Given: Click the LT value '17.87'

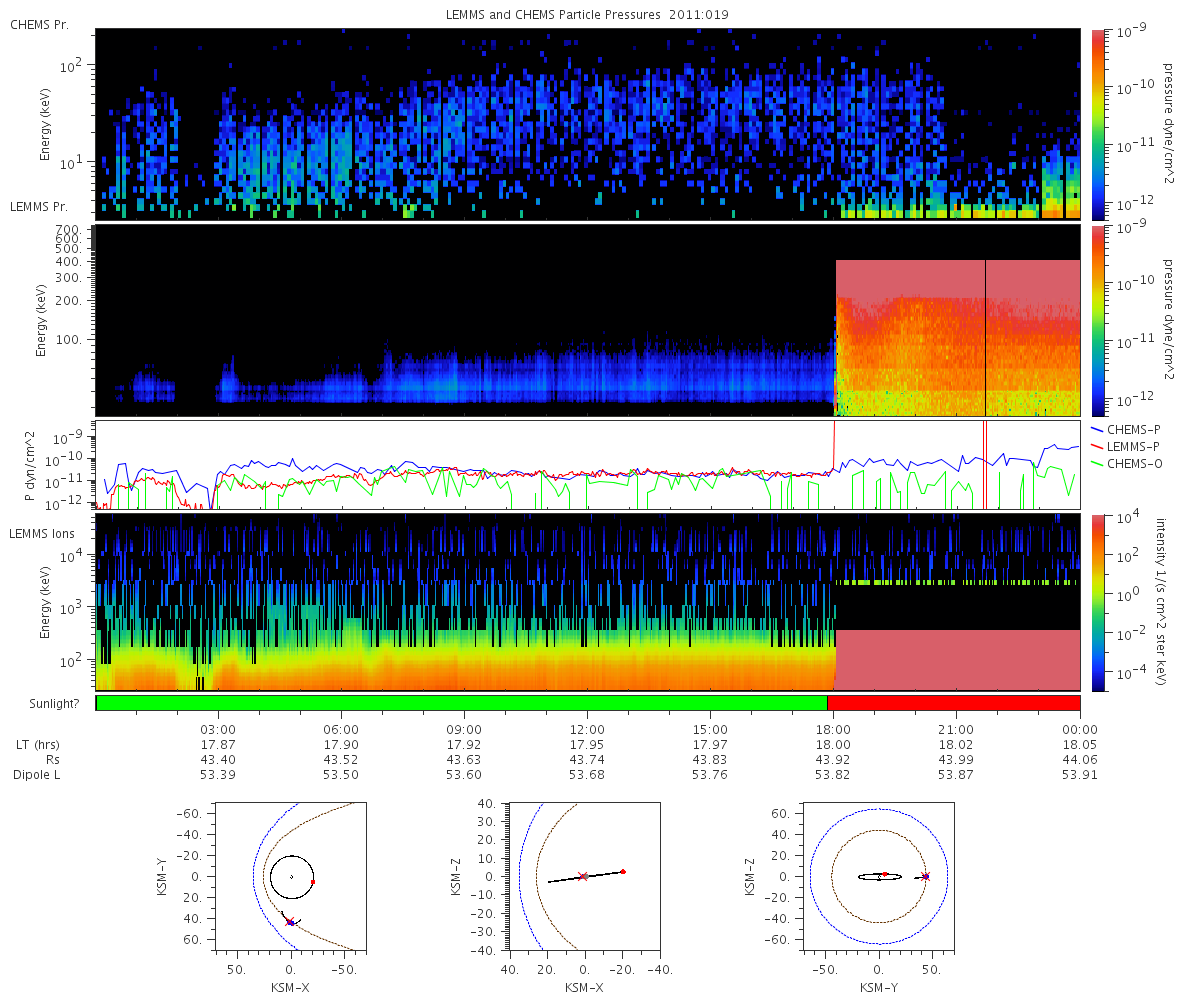Looking at the screenshot, I should point(218,745).
